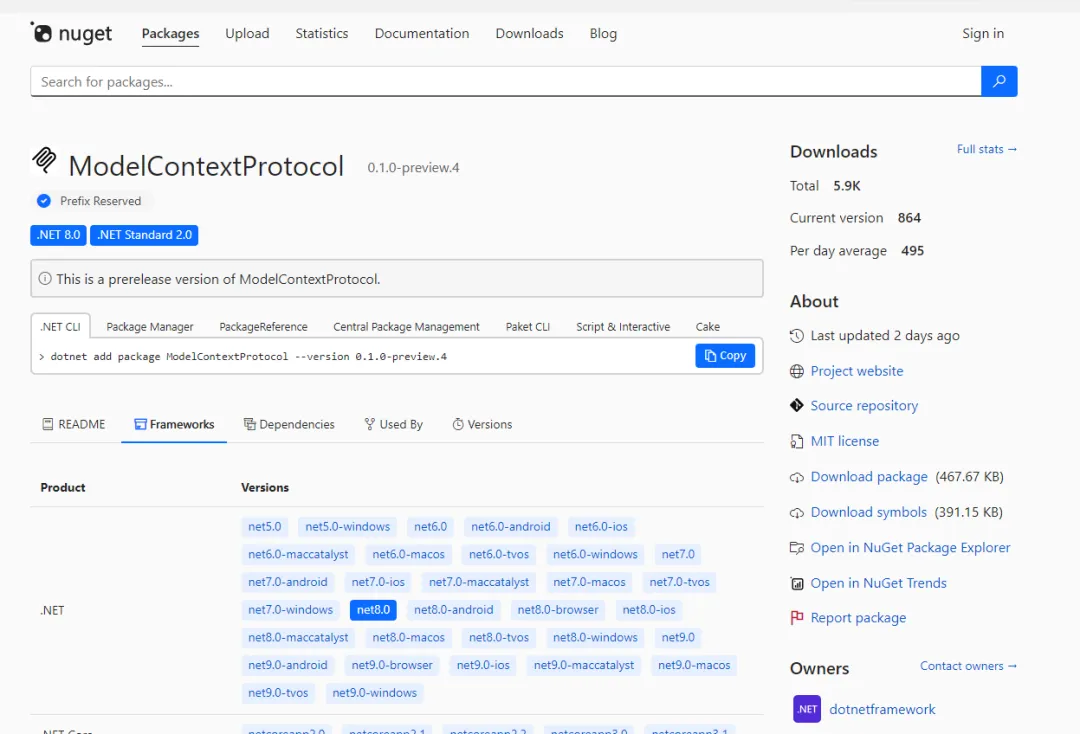This screenshot has width=1080, height=734.
Task: Click the dotnetframework owner avatar
Action: [x=807, y=709]
